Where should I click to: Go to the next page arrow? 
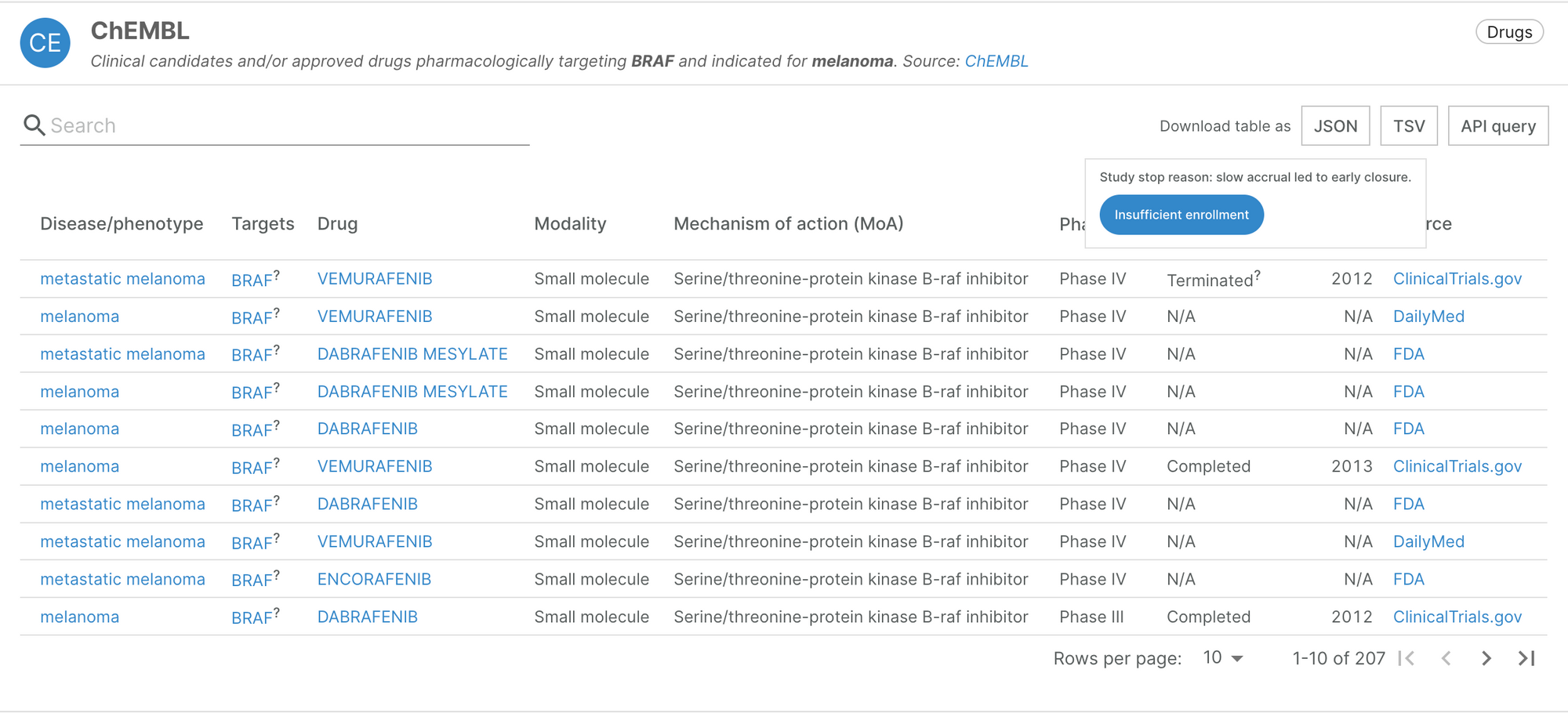(x=1486, y=658)
